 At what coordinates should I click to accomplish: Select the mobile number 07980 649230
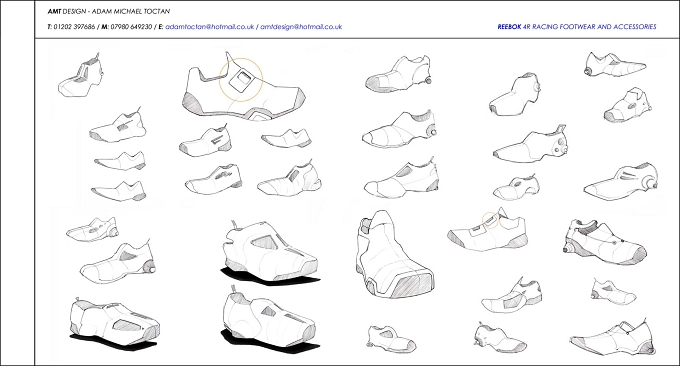131,27
